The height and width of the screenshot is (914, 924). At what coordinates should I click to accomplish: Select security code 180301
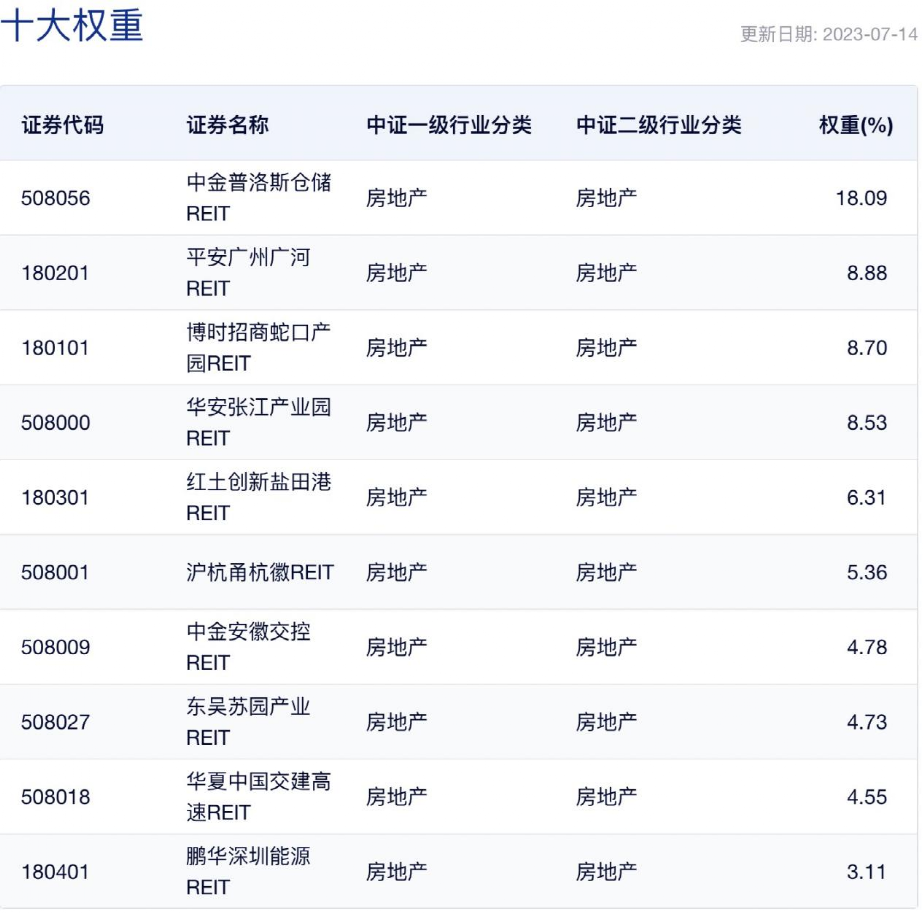pos(55,497)
